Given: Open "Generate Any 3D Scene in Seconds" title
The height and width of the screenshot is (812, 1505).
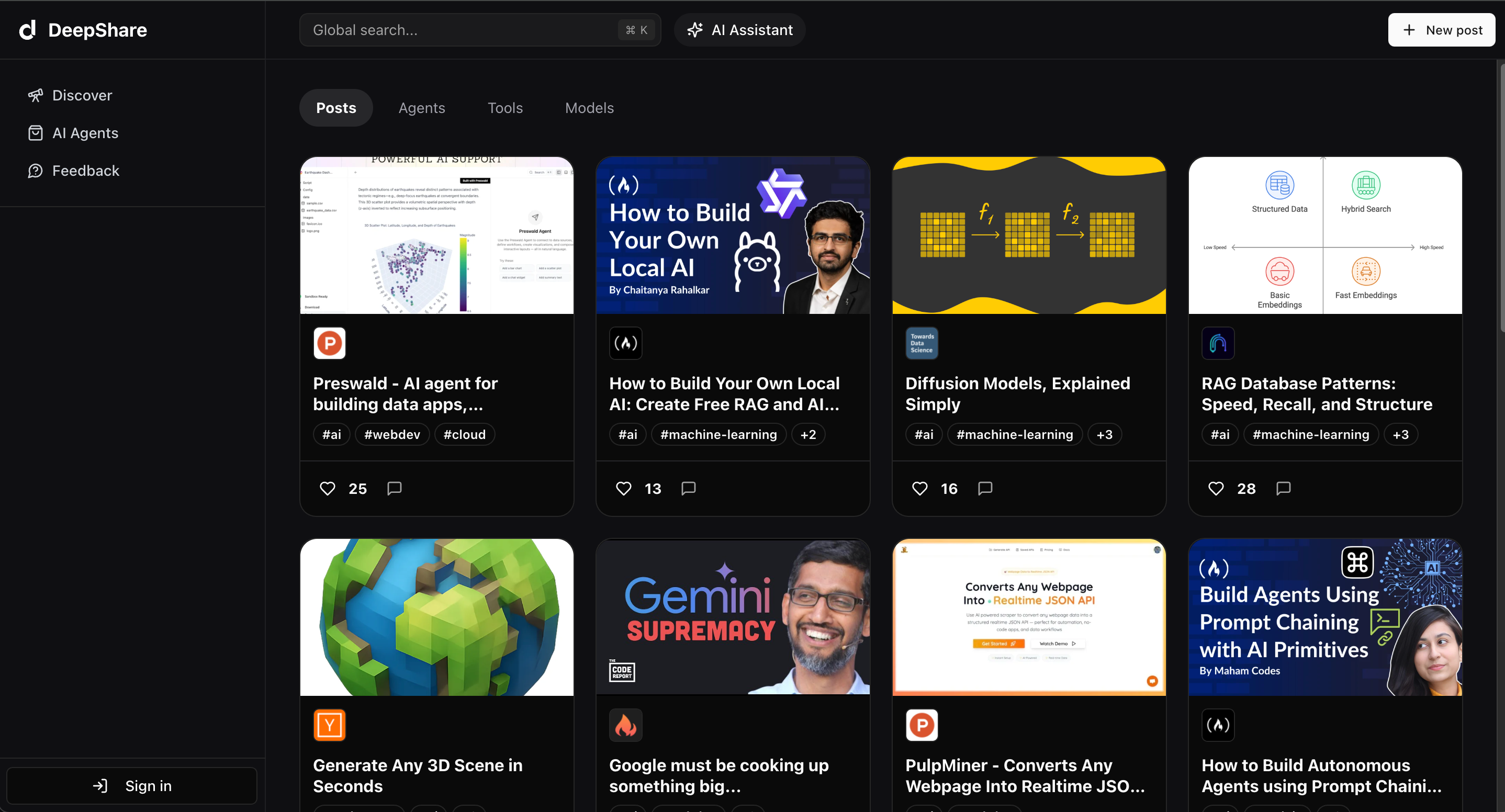Looking at the screenshot, I should tap(418, 776).
